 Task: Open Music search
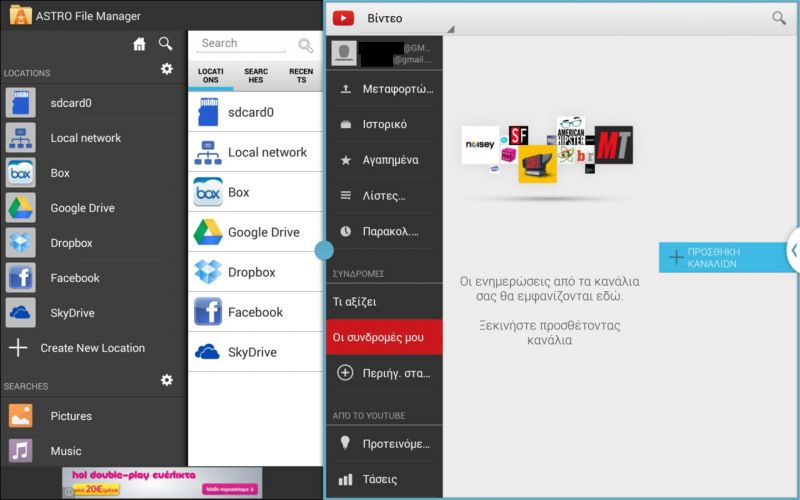pos(93,451)
